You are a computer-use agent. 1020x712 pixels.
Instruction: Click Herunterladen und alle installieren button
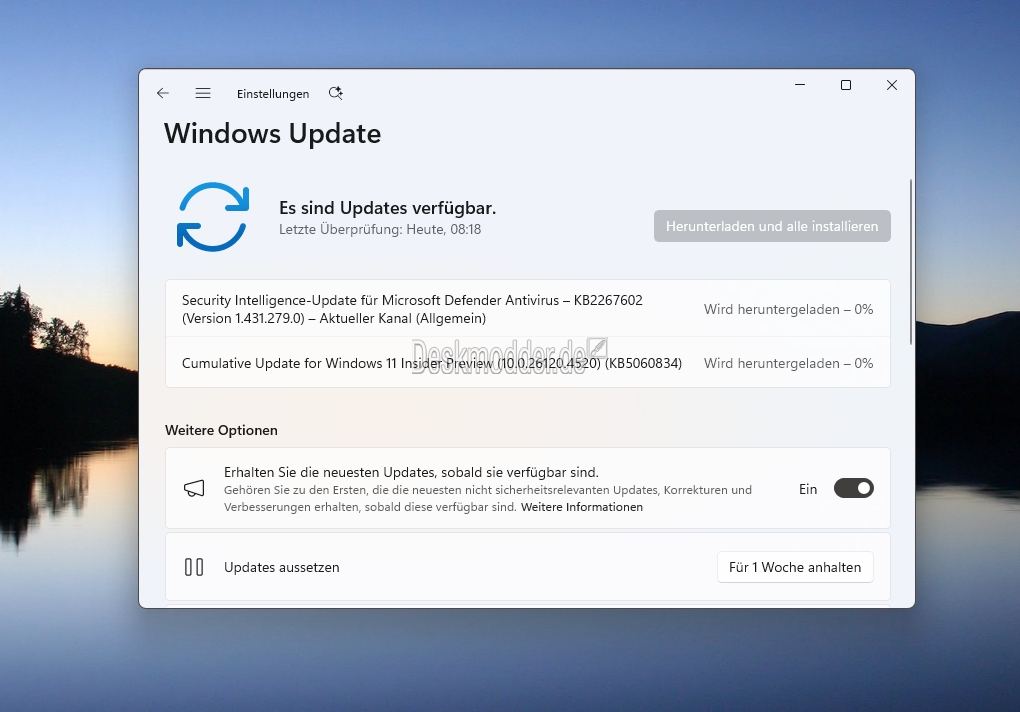(x=772, y=226)
